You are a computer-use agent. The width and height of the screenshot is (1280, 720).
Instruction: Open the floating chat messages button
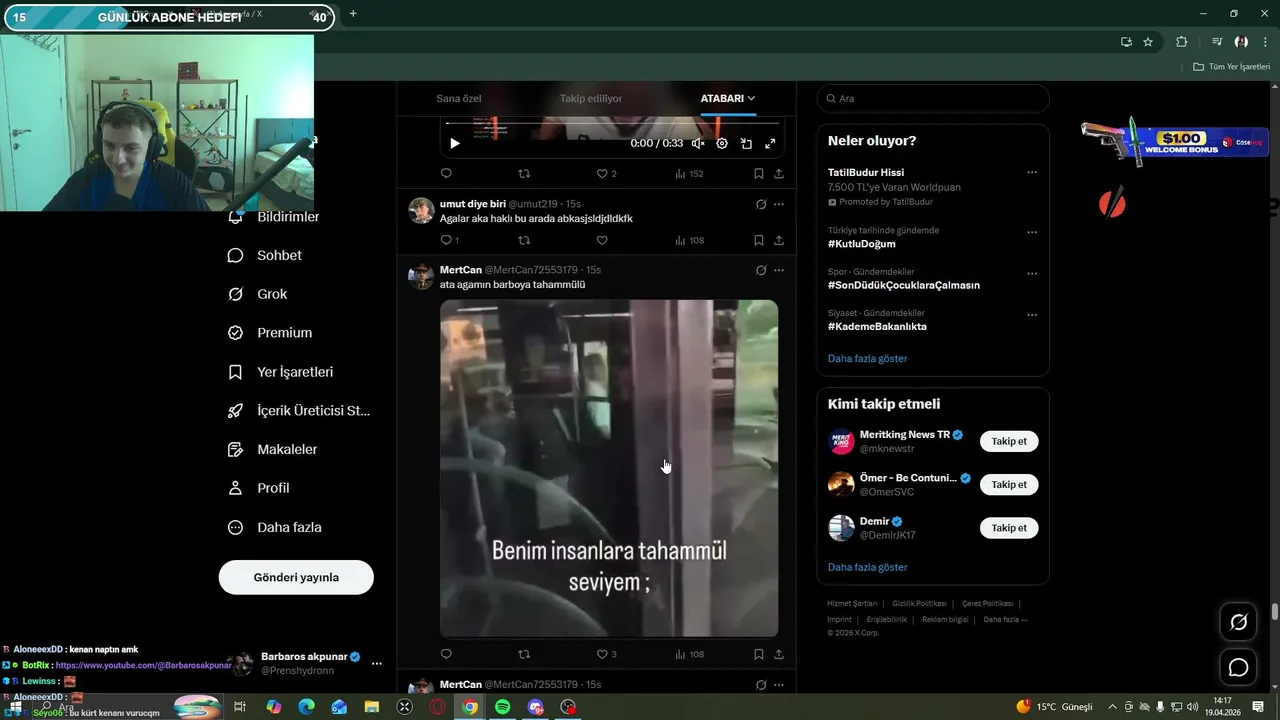coord(1238,667)
